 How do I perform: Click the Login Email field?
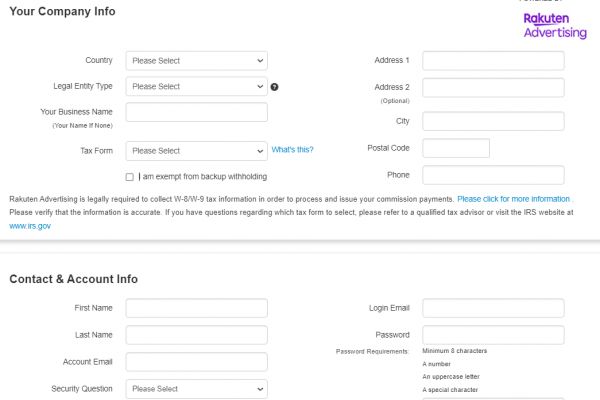[493, 308]
